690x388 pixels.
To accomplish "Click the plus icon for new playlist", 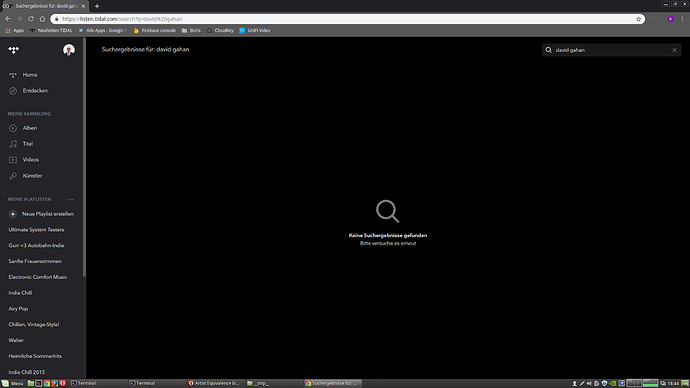I will coord(13,214).
